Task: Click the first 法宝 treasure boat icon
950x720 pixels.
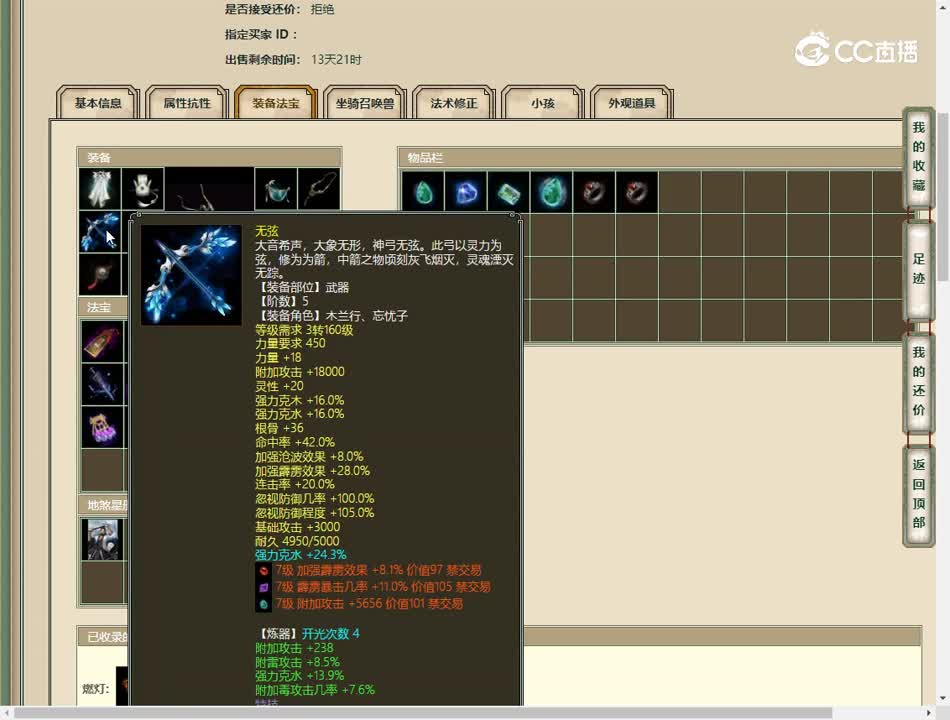Action: coord(103,340)
